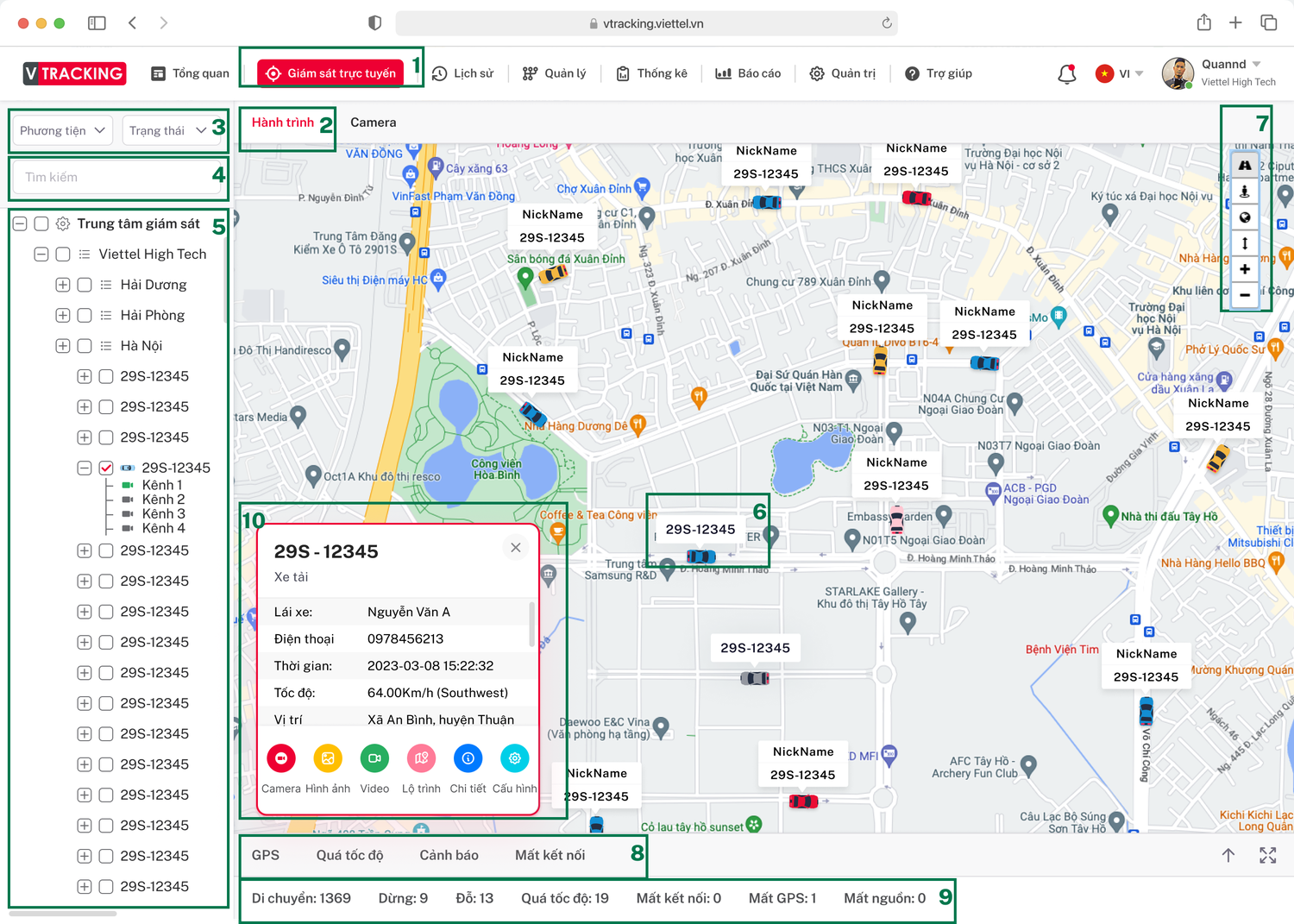Open the Thống kê menu
Screen dimensions: 1294x924
(x=651, y=73)
